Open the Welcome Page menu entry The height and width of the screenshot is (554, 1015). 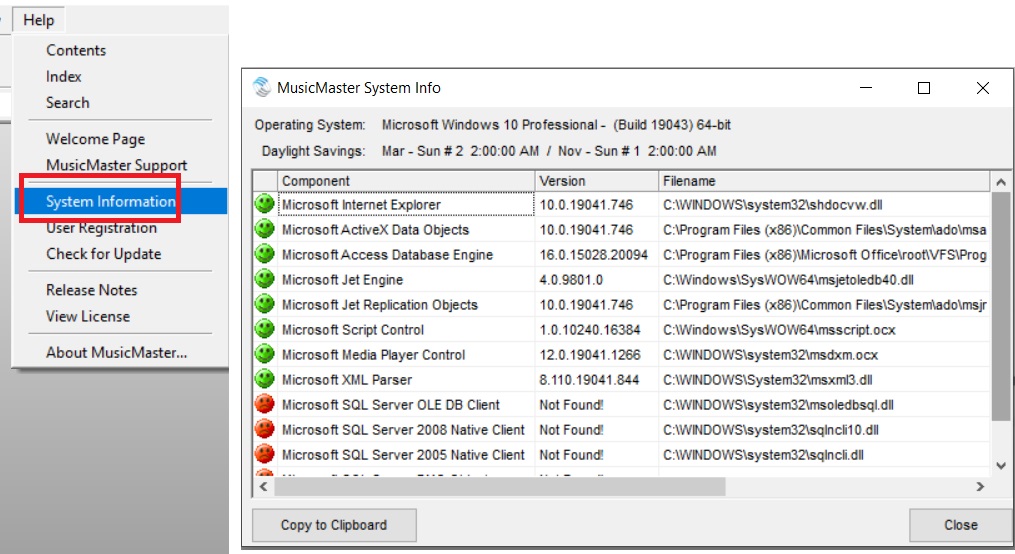pyautogui.click(x=95, y=138)
